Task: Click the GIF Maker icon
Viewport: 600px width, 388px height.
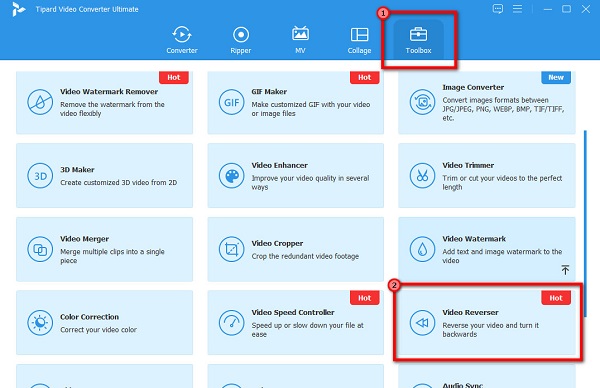Action: (x=232, y=102)
